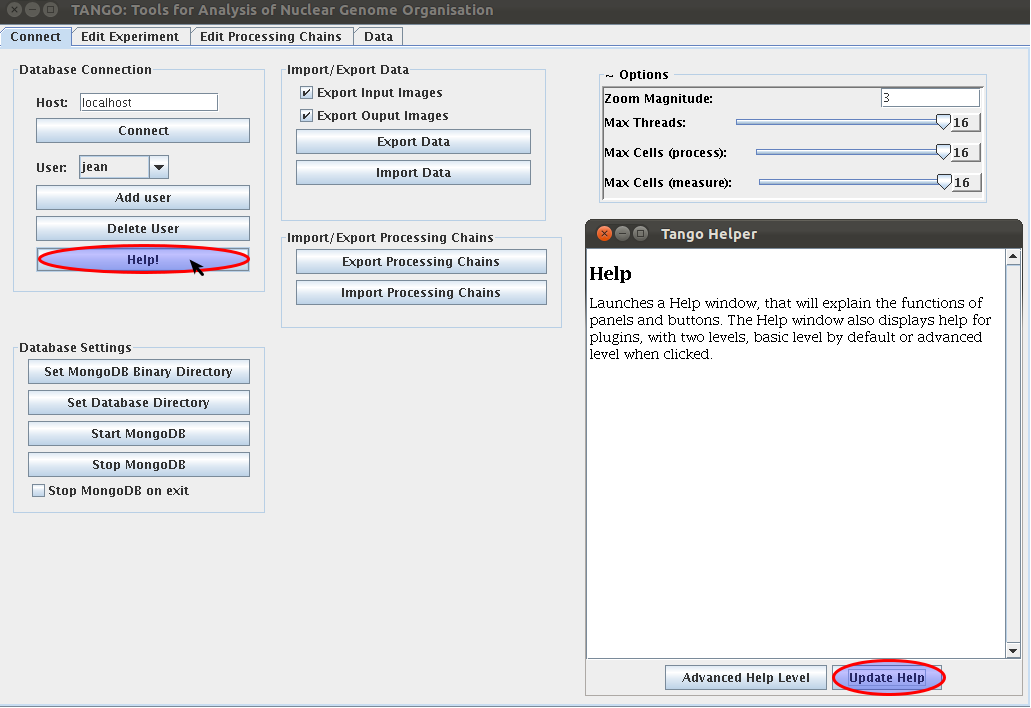
Task: Click the Advanced Help Level button
Action: 746,678
